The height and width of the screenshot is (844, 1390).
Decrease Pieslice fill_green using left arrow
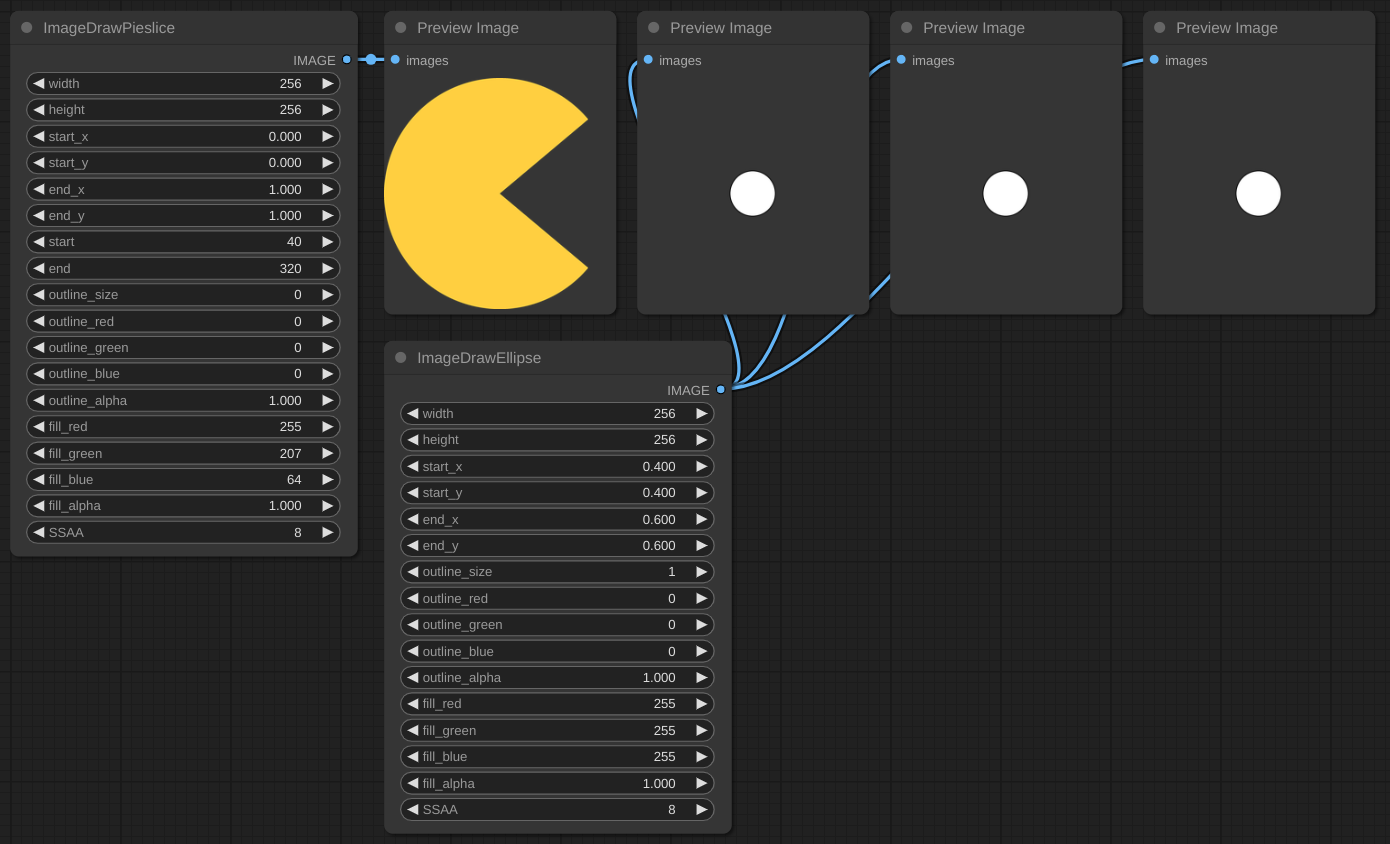tap(39, 453)
